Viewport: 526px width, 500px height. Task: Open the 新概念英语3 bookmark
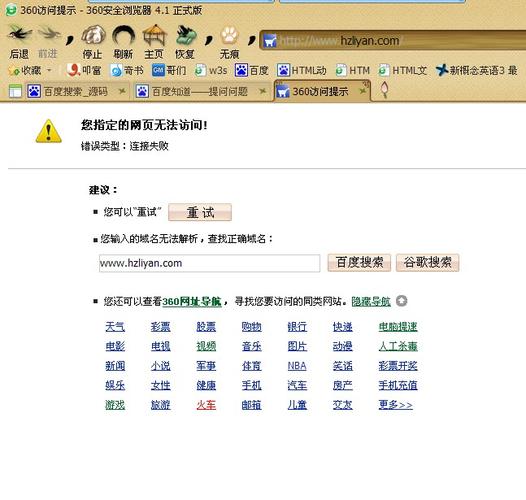coord(476,70)
